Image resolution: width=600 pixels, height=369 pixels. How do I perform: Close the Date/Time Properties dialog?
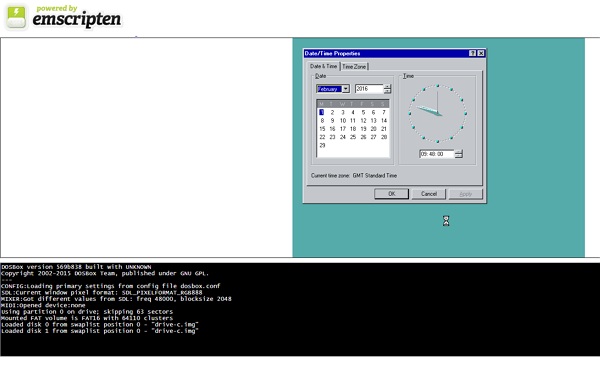(481, 53)
